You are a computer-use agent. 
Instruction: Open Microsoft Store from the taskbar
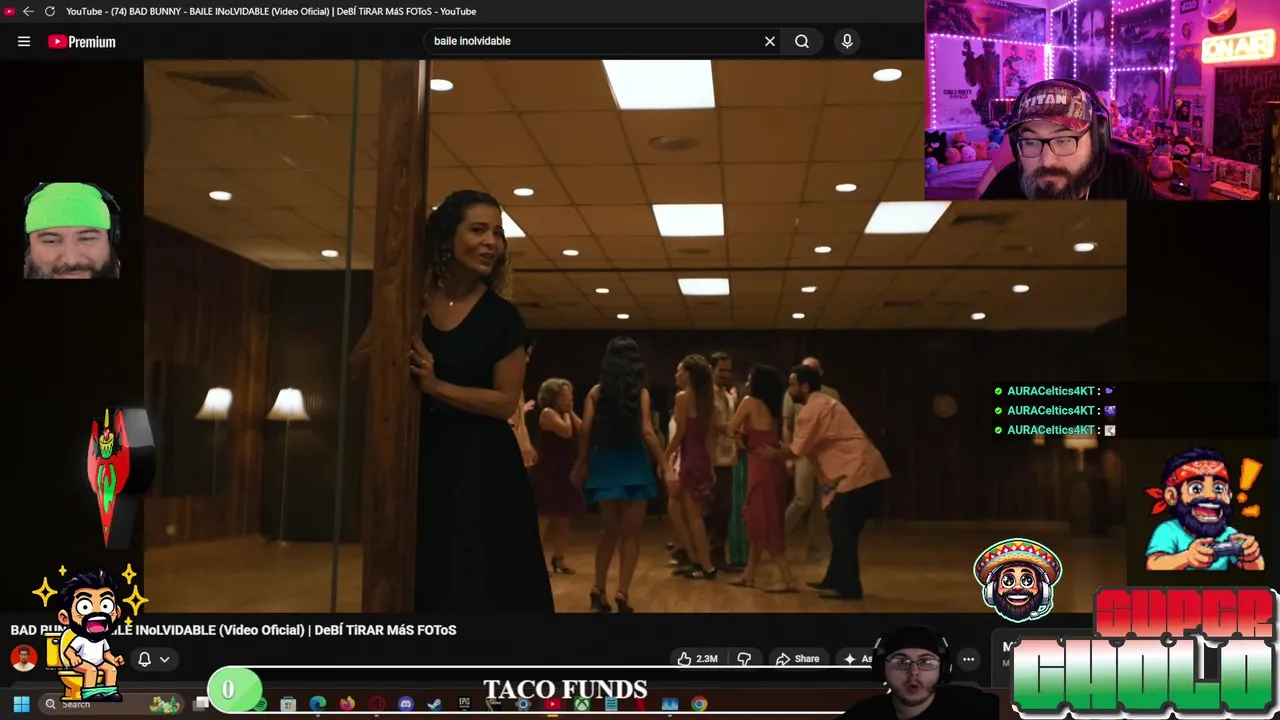[288, 705]
